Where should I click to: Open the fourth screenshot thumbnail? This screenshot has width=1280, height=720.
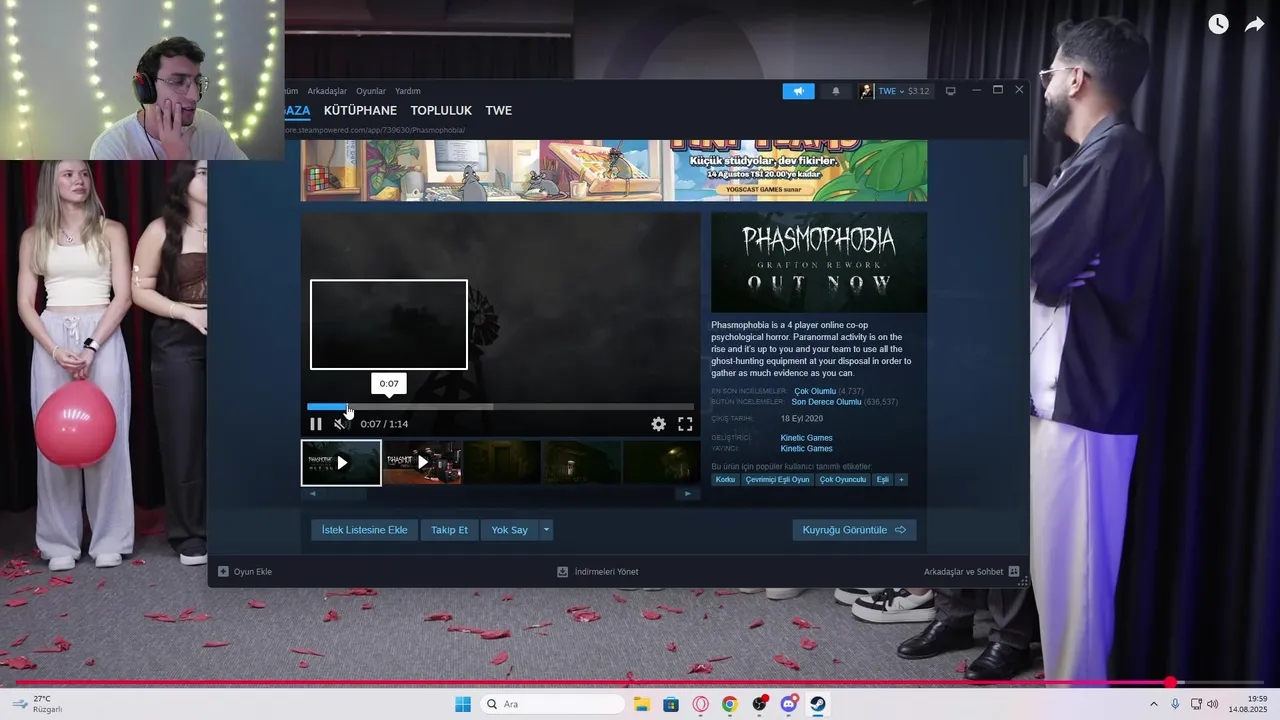click(582, 463)
